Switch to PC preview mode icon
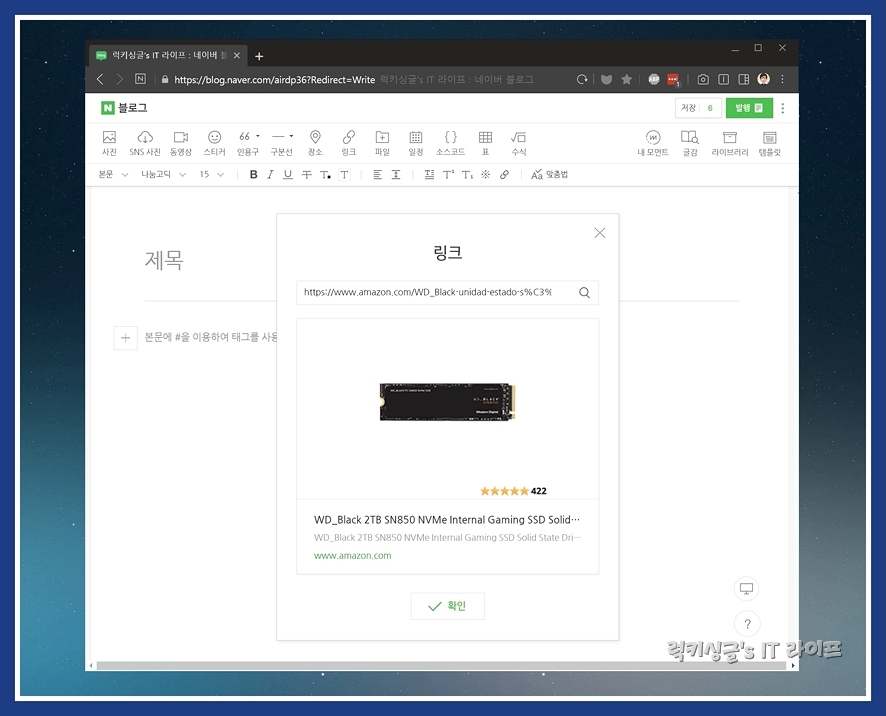This screenshot has width=886, height=716. point(746,589)
